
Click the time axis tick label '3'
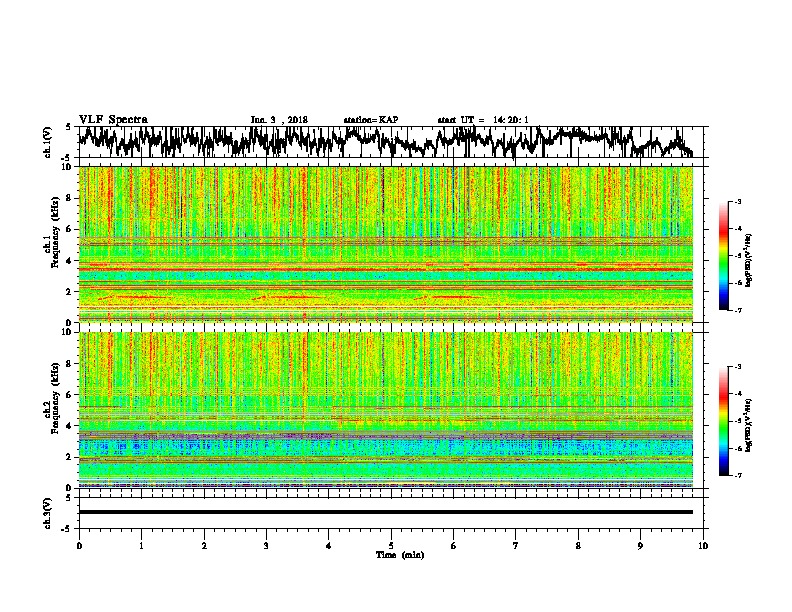266,546
